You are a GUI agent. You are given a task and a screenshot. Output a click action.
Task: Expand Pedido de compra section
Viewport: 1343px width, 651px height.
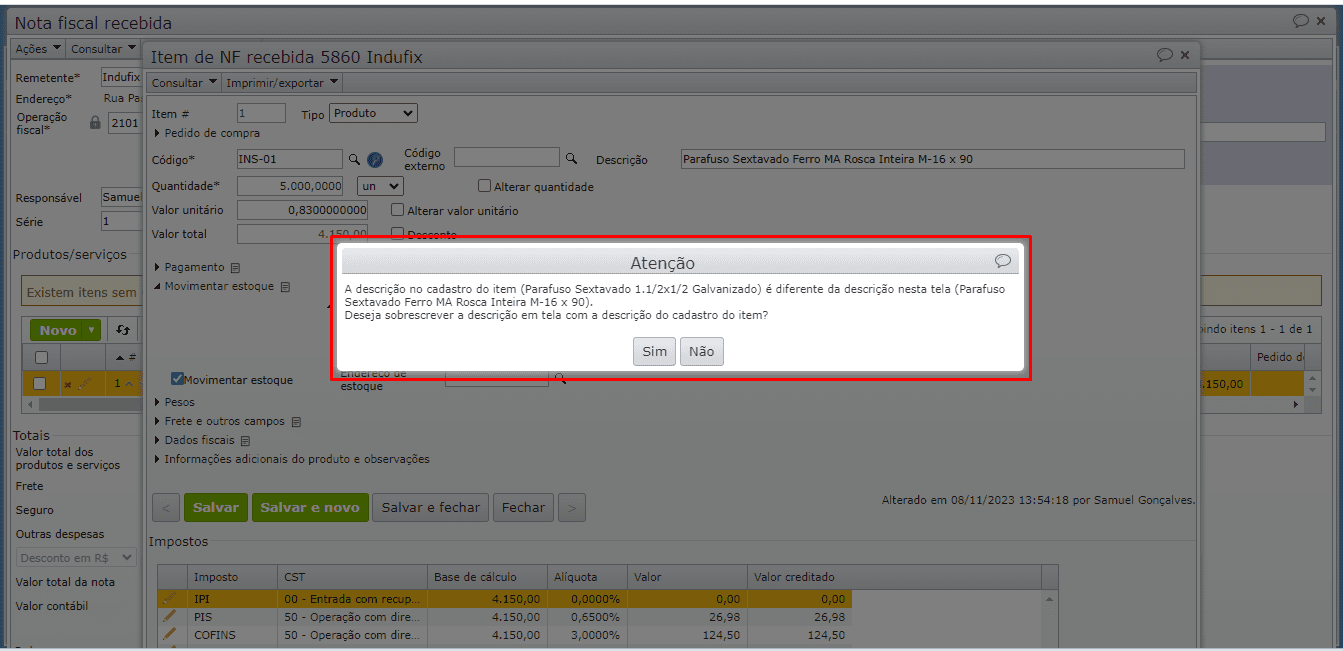coord(206,133)
